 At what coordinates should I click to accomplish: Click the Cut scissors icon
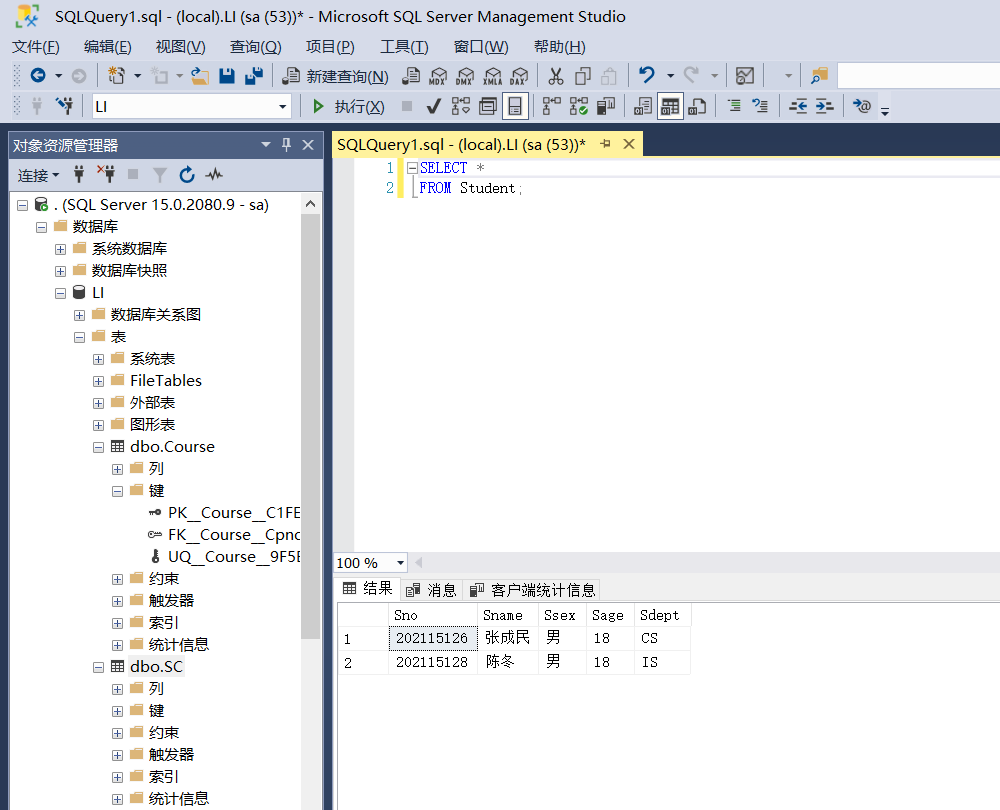point(556,76)
